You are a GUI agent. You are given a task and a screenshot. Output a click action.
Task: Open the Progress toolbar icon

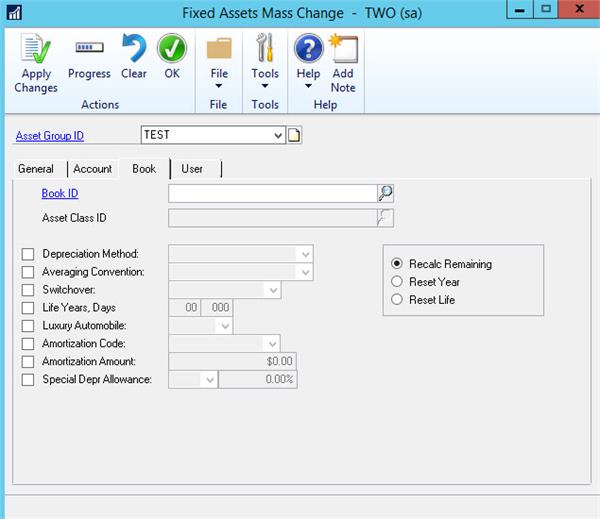coord(89,49)
